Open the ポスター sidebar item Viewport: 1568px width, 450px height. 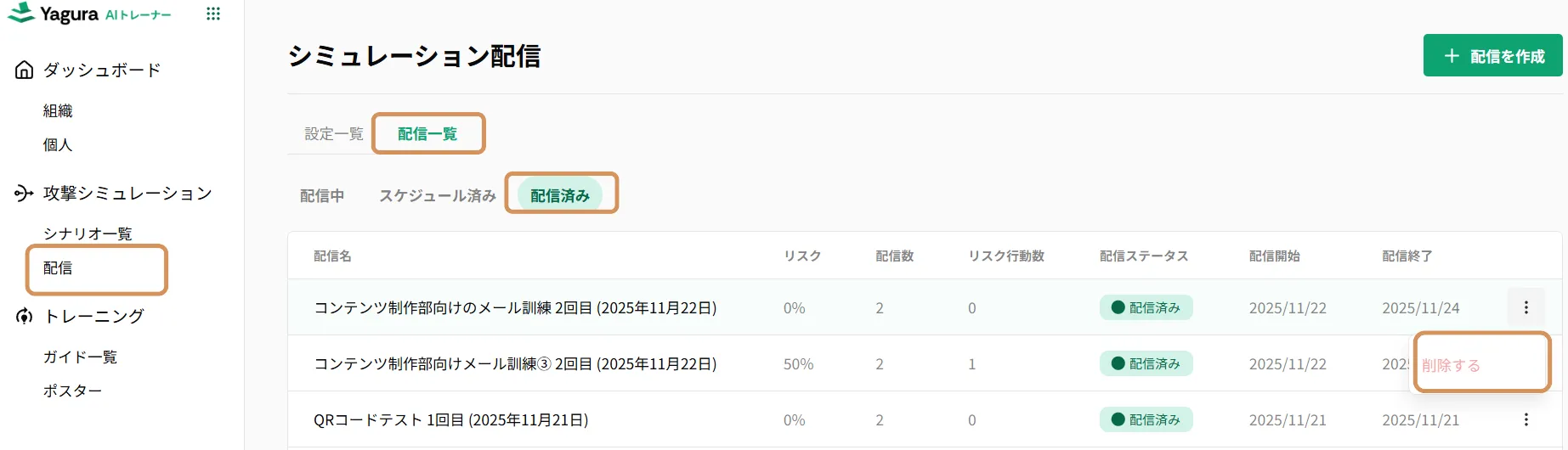coord(72,391)
